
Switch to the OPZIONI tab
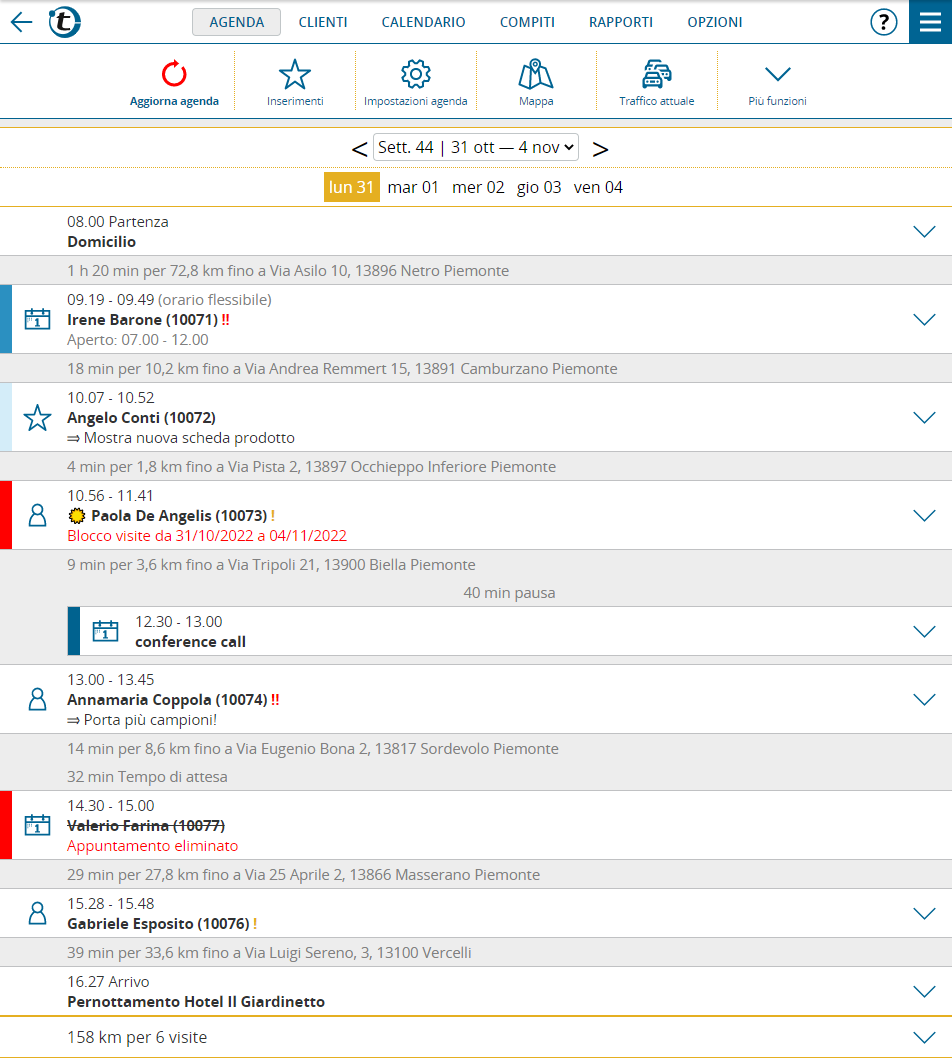(715, 22)
